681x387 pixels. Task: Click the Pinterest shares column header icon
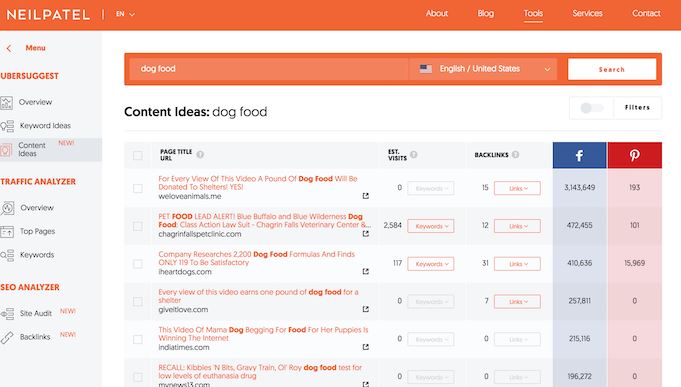(635, 155)
